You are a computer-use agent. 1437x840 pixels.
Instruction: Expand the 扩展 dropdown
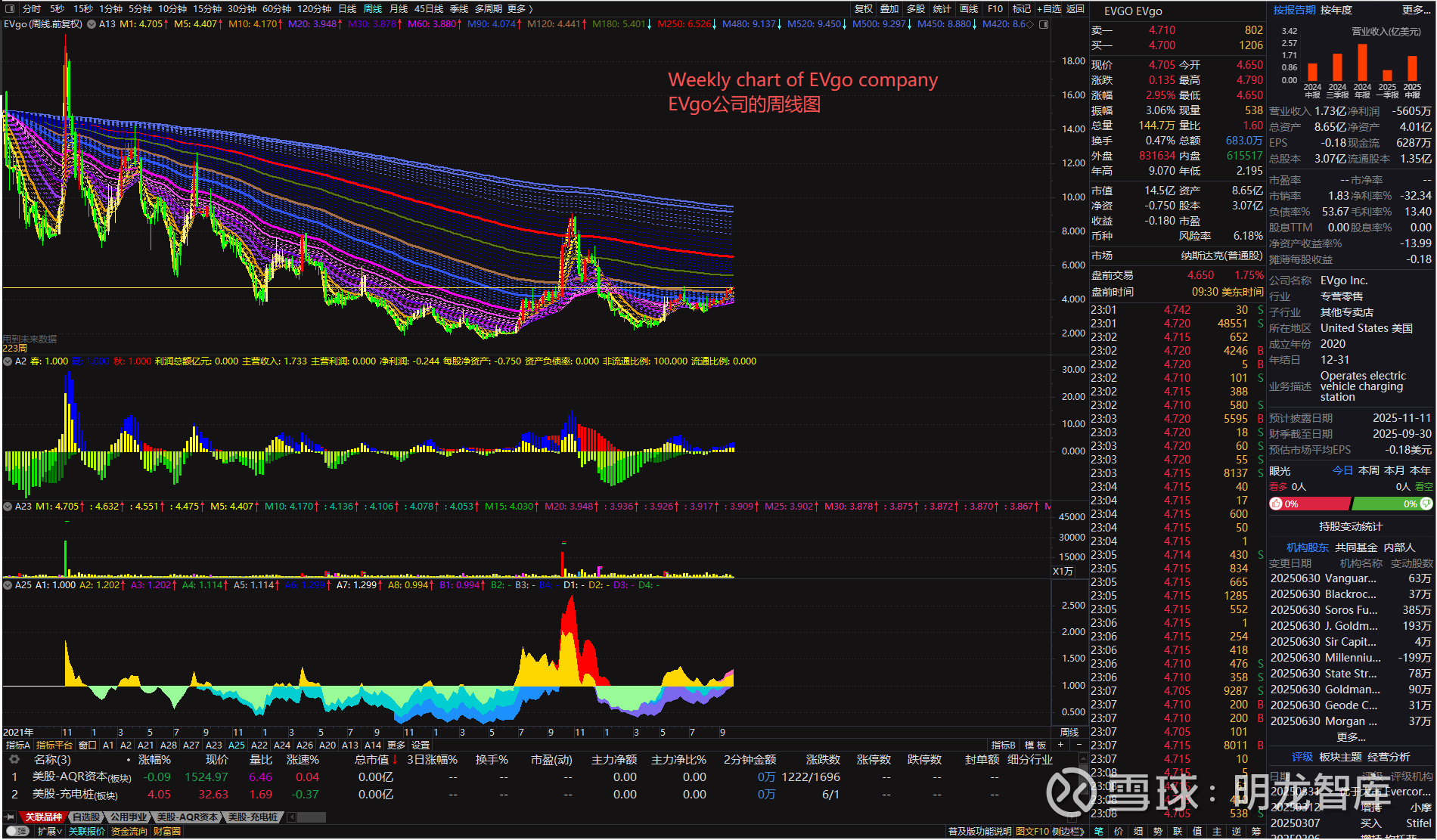(x=49, y=831)
